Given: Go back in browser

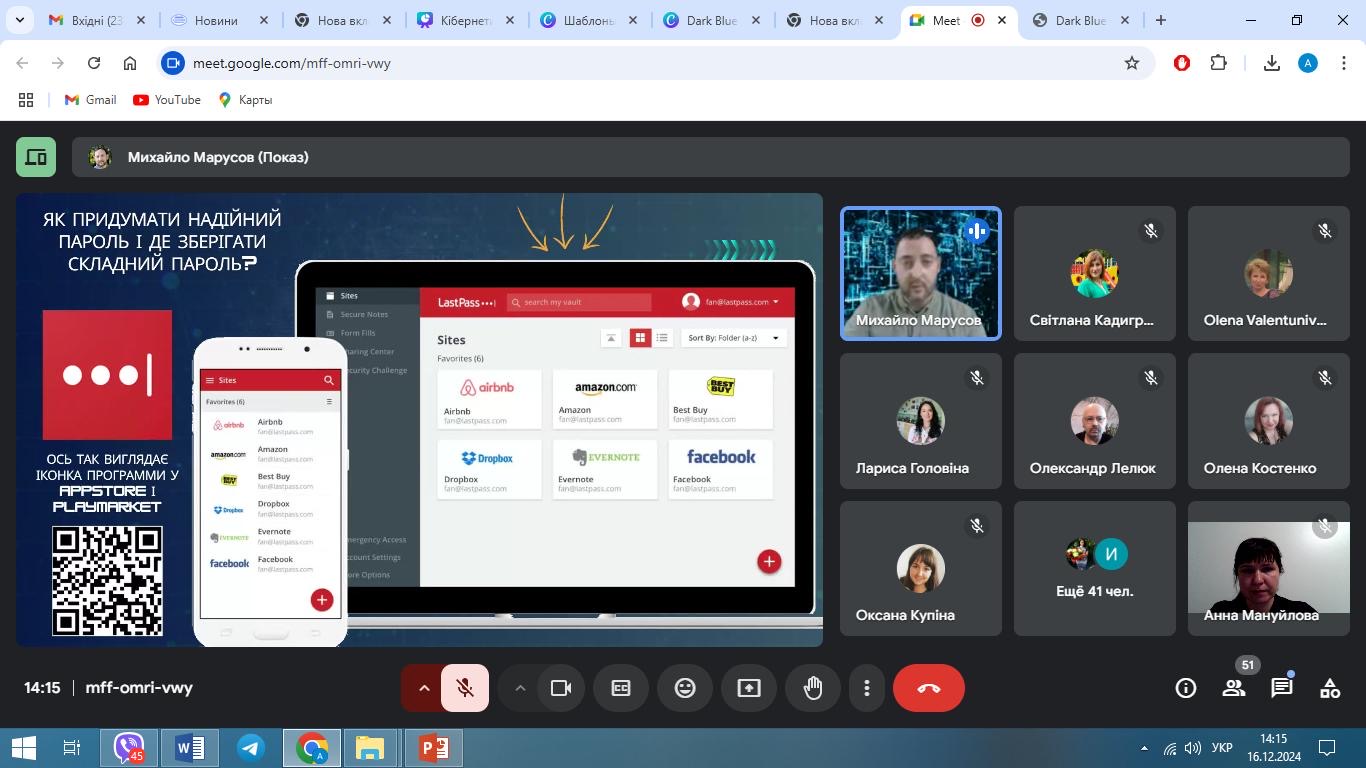Looking at the screenshot, I should [x=22, y=63].
